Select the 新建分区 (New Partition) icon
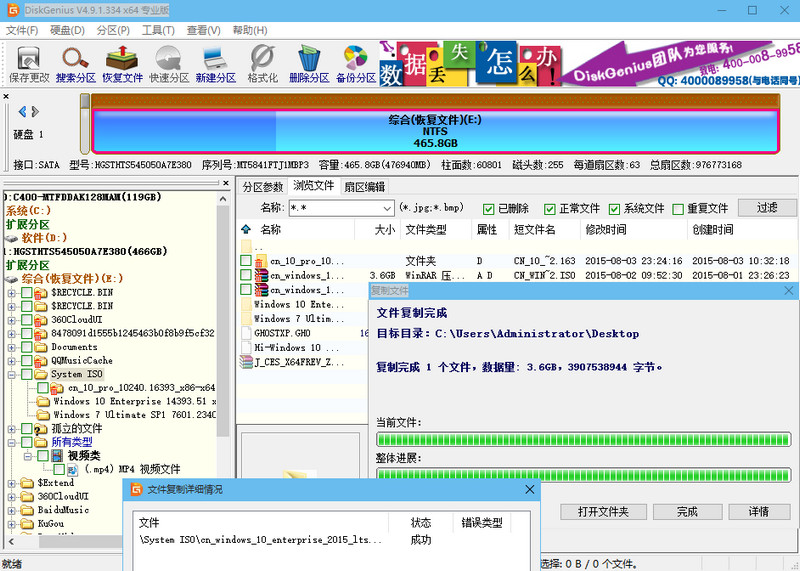This screenshot has width=800, height=571. [215, 63]
